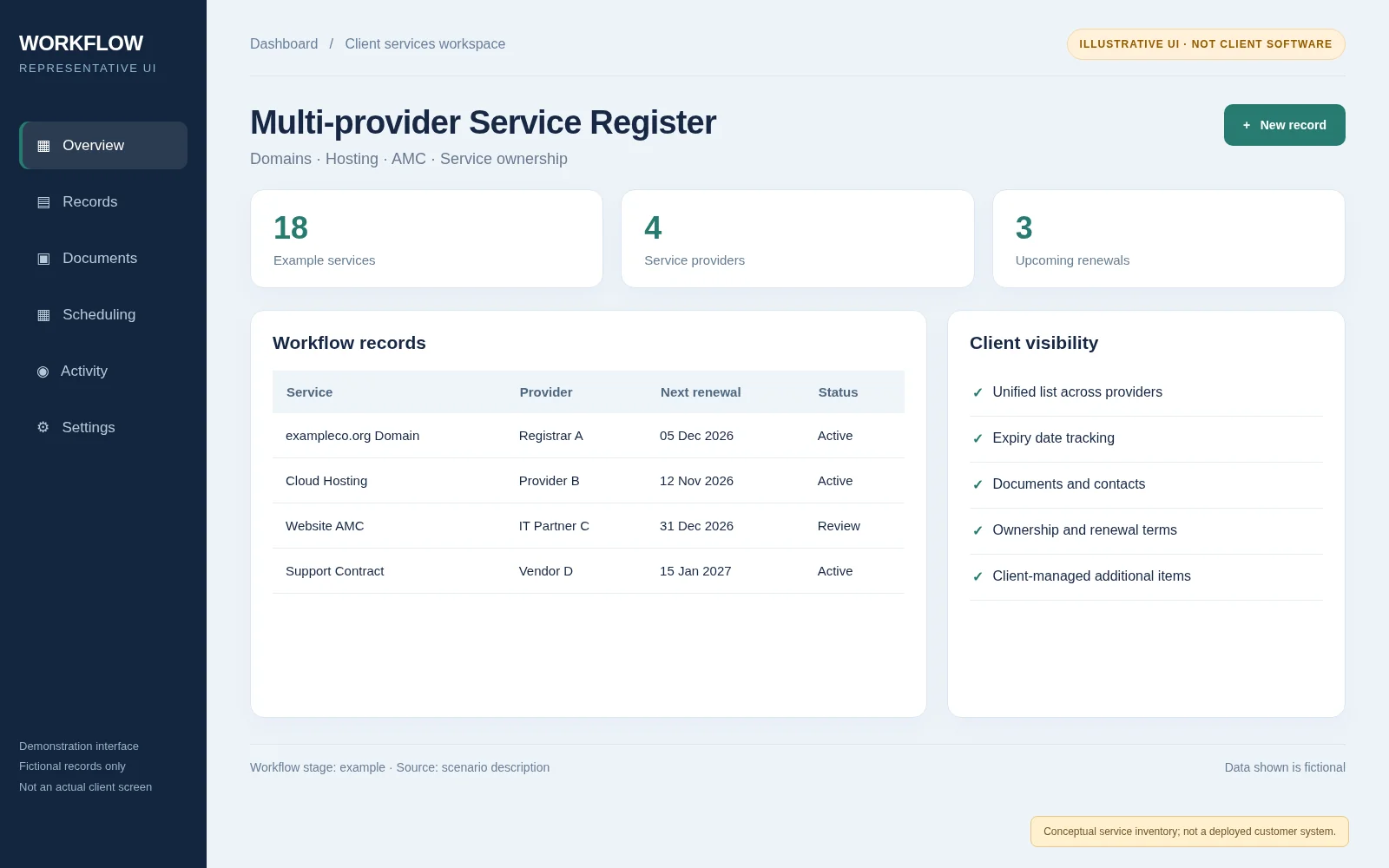Image resolution: width=1389 pixels, height=868 pixels.
Task: Follow the Dashboard breadcrumb link
Action: pyautogui.click(x=284, y=43)
